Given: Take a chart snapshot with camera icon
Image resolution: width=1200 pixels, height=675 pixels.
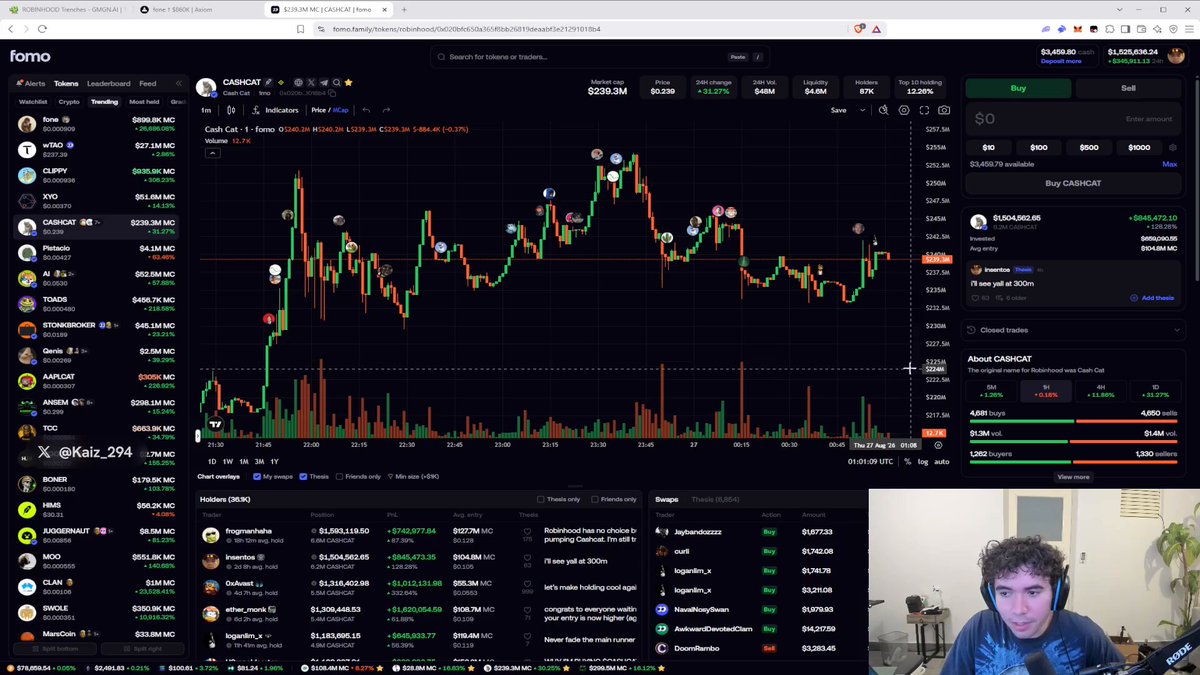Looking at the screenshot, I should click(x=944, y=110).
